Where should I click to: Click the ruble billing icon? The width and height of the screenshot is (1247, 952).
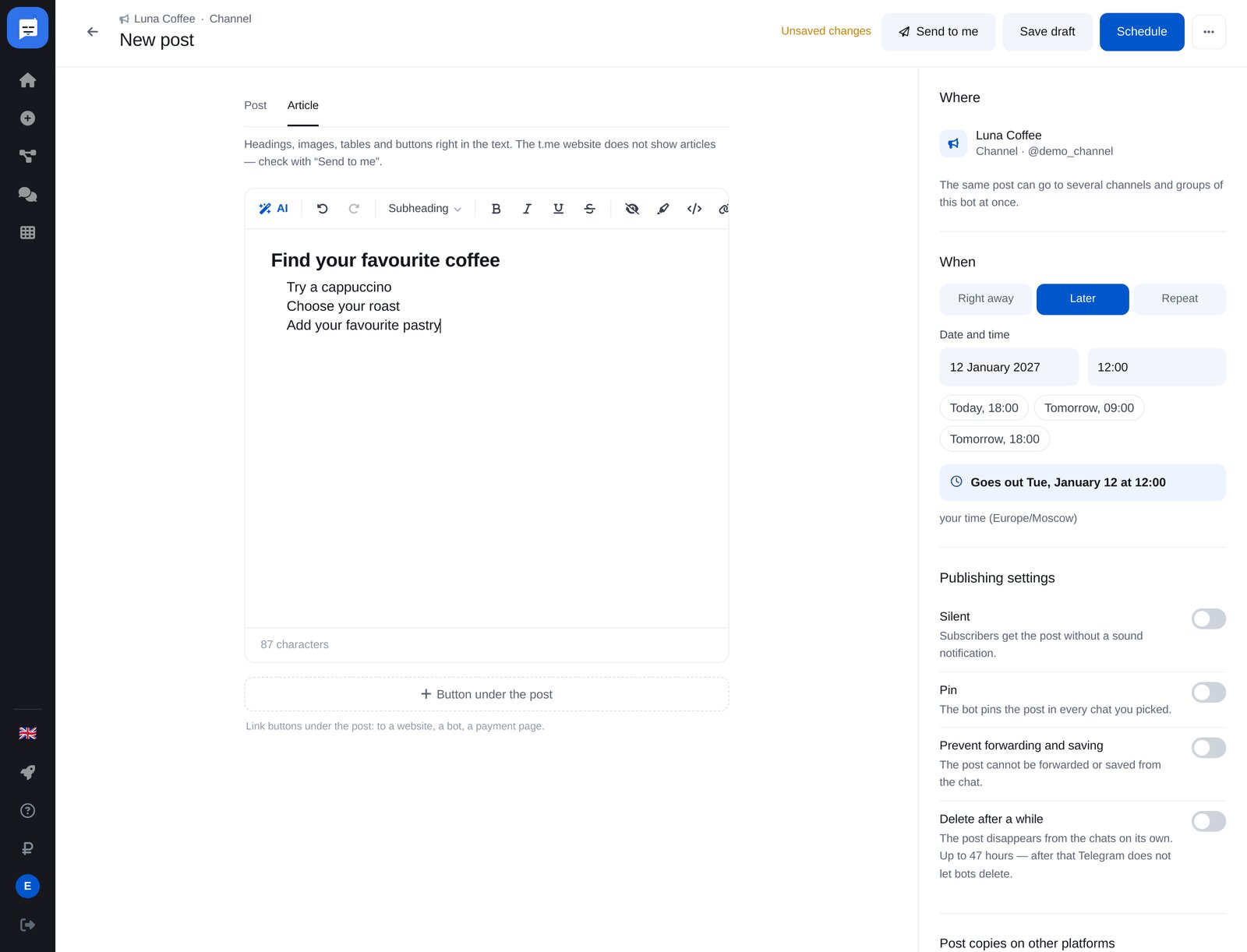pyautogui.click(x=27, y=848)
